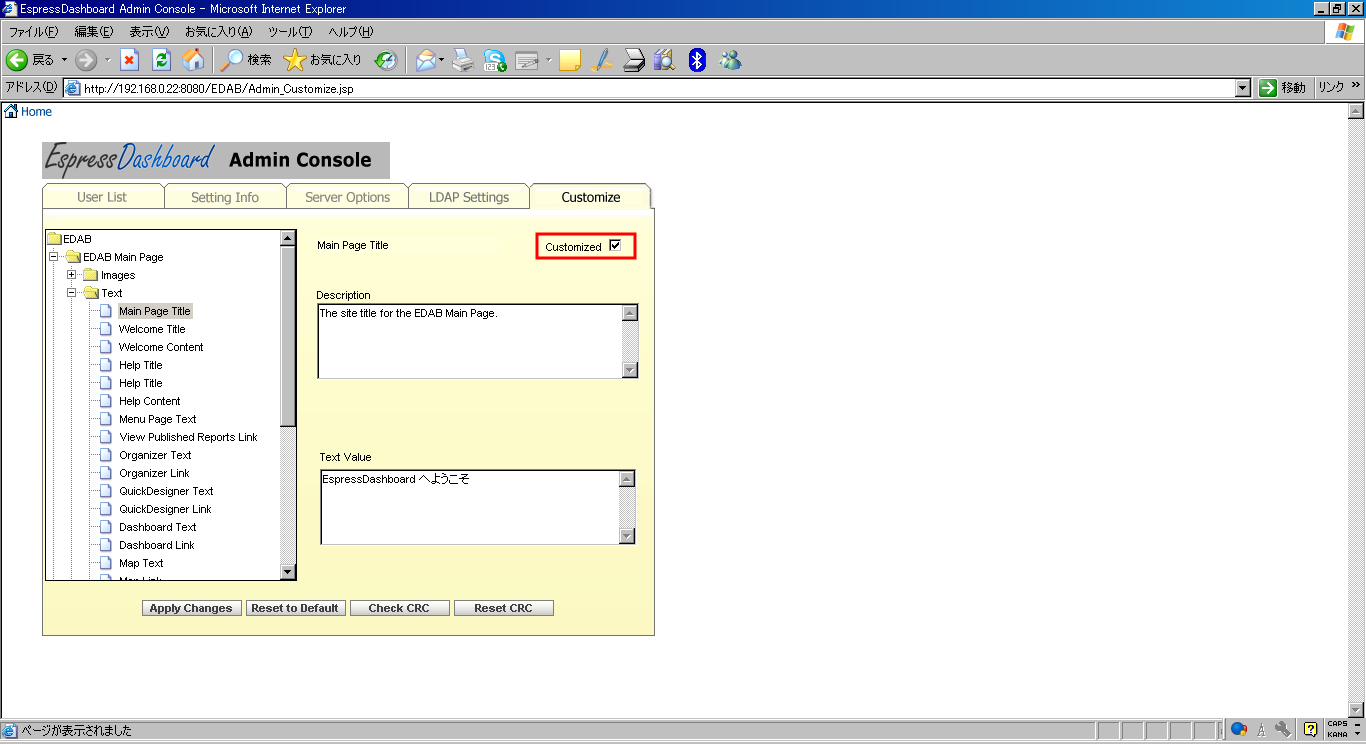Click inside the Text Value textarea

[x=470, y=507]
